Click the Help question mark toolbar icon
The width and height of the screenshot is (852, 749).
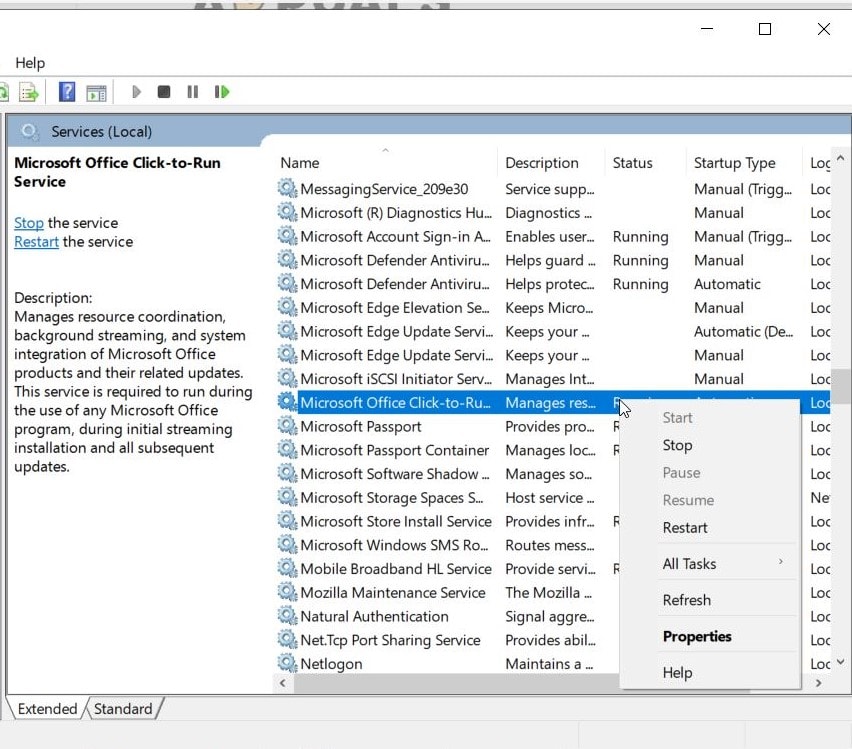68,91
